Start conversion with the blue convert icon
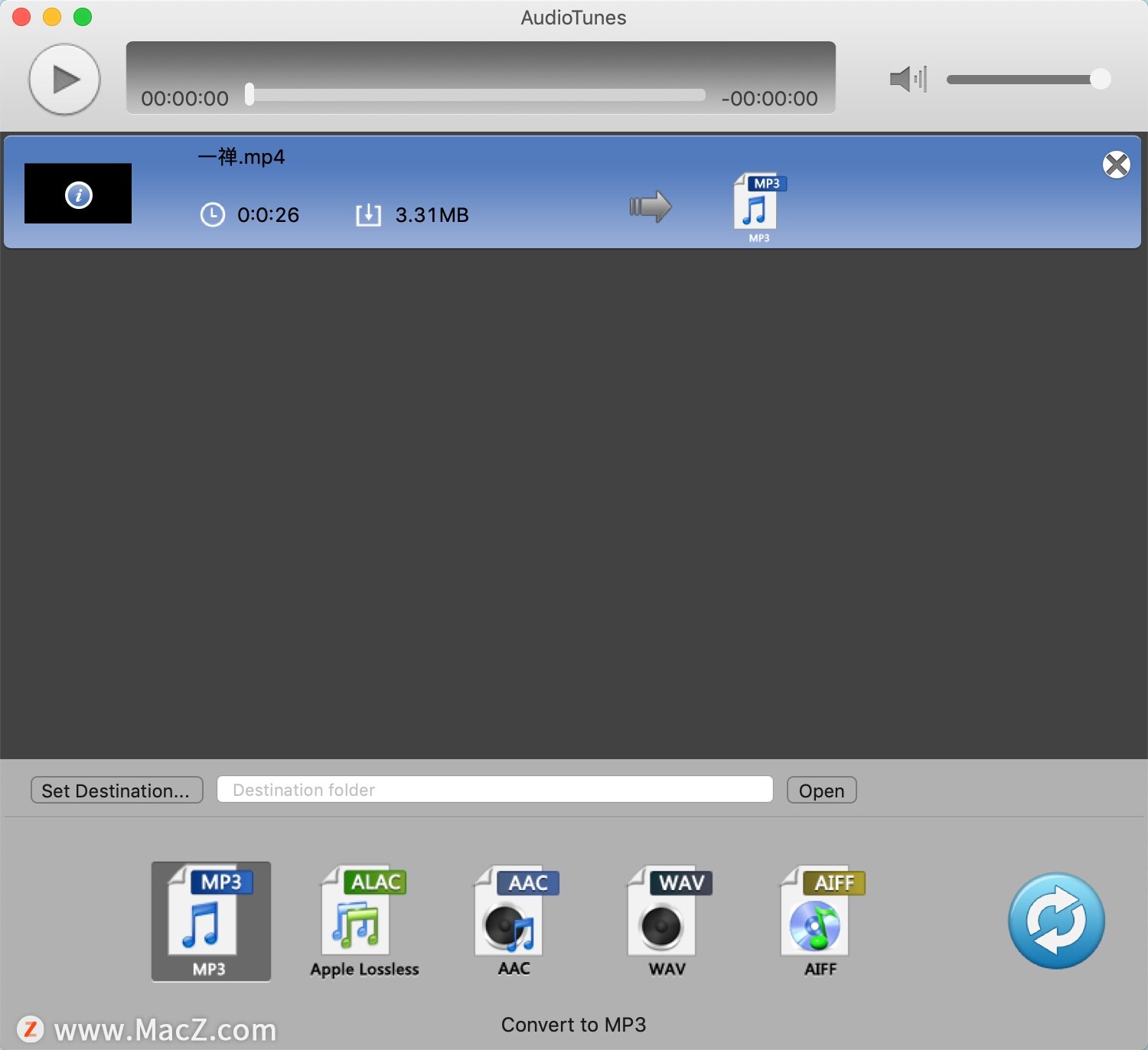Viewport: 1148px width, 1050px height. click(1056, 921)
